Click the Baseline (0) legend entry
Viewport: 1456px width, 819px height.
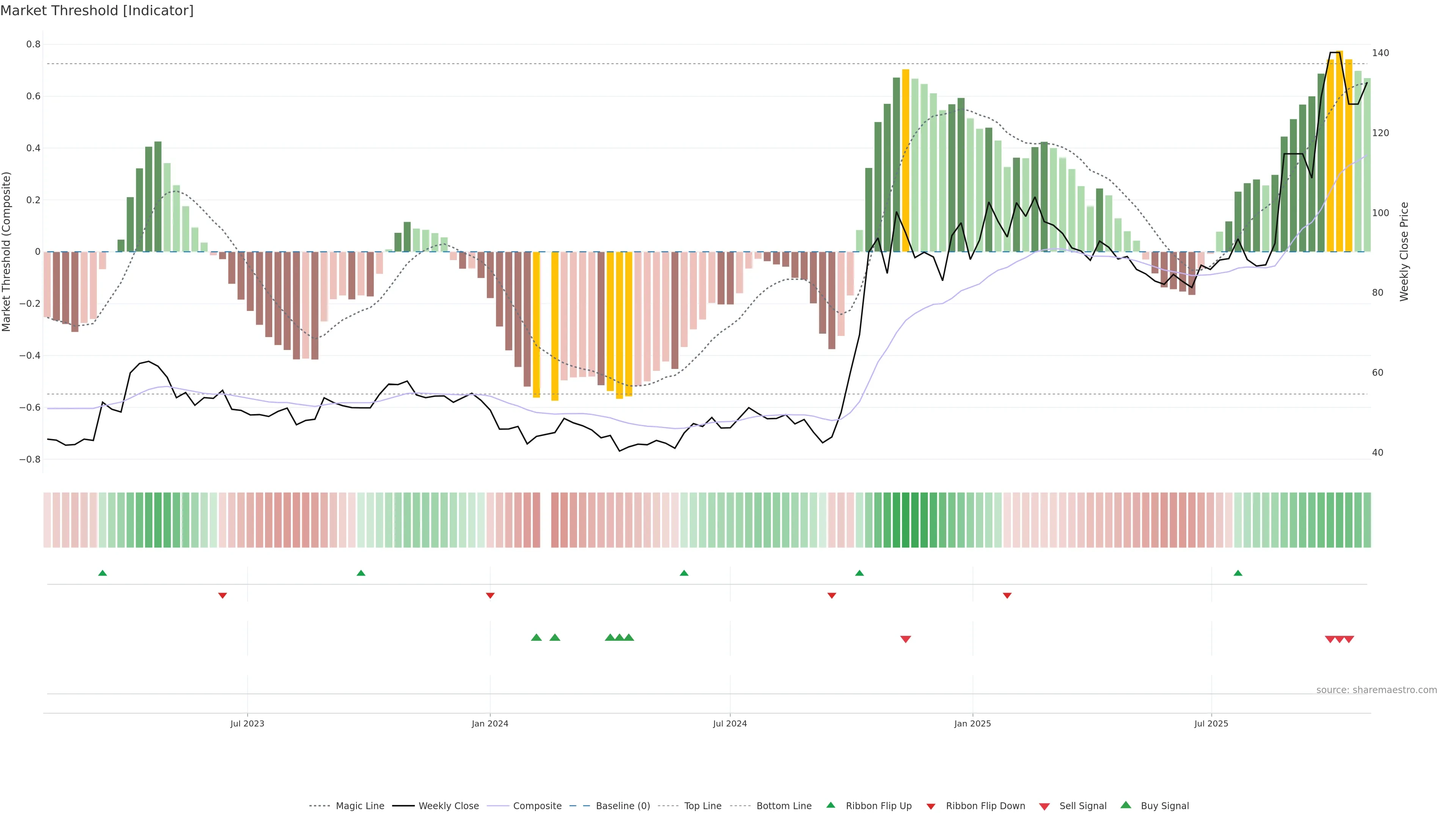pos(622,806)
